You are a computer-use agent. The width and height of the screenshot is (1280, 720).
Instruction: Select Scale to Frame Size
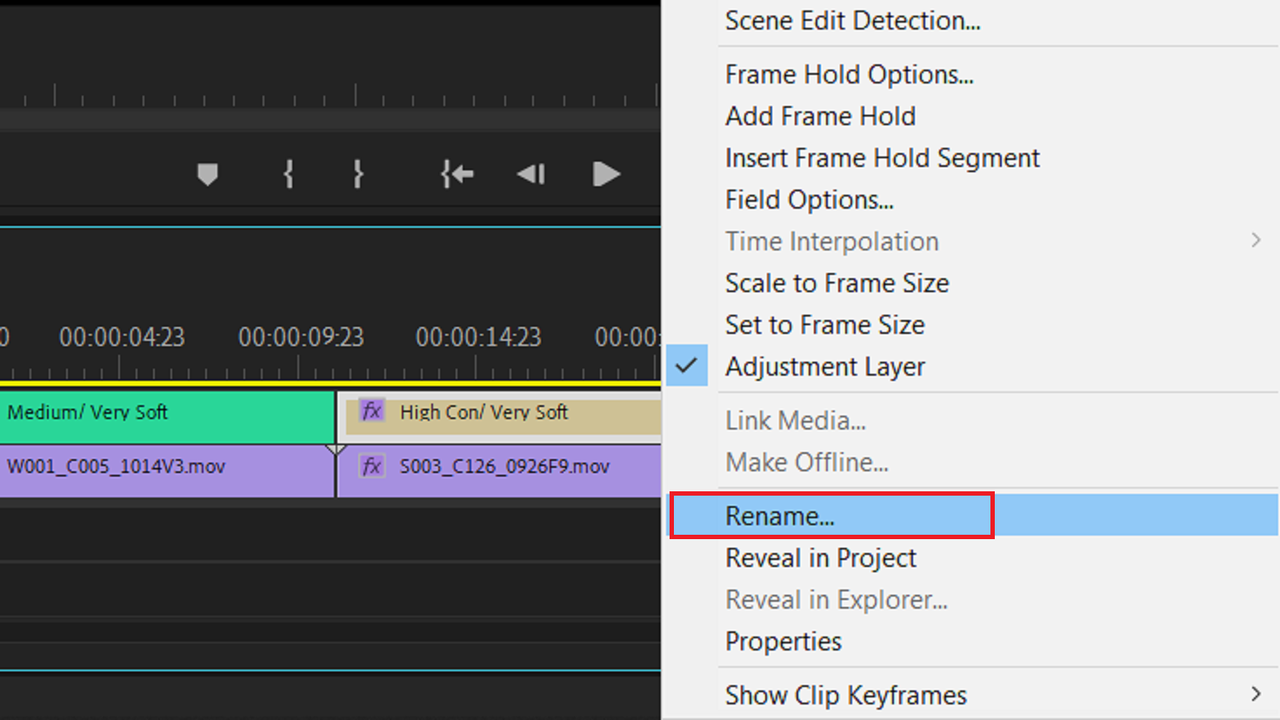click(837, 283)
